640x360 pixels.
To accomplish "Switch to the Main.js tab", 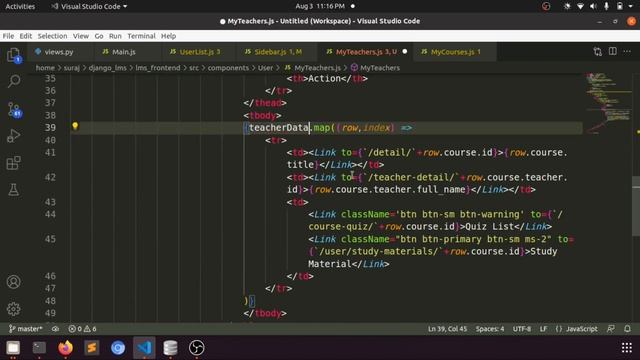I will [124, 52].
